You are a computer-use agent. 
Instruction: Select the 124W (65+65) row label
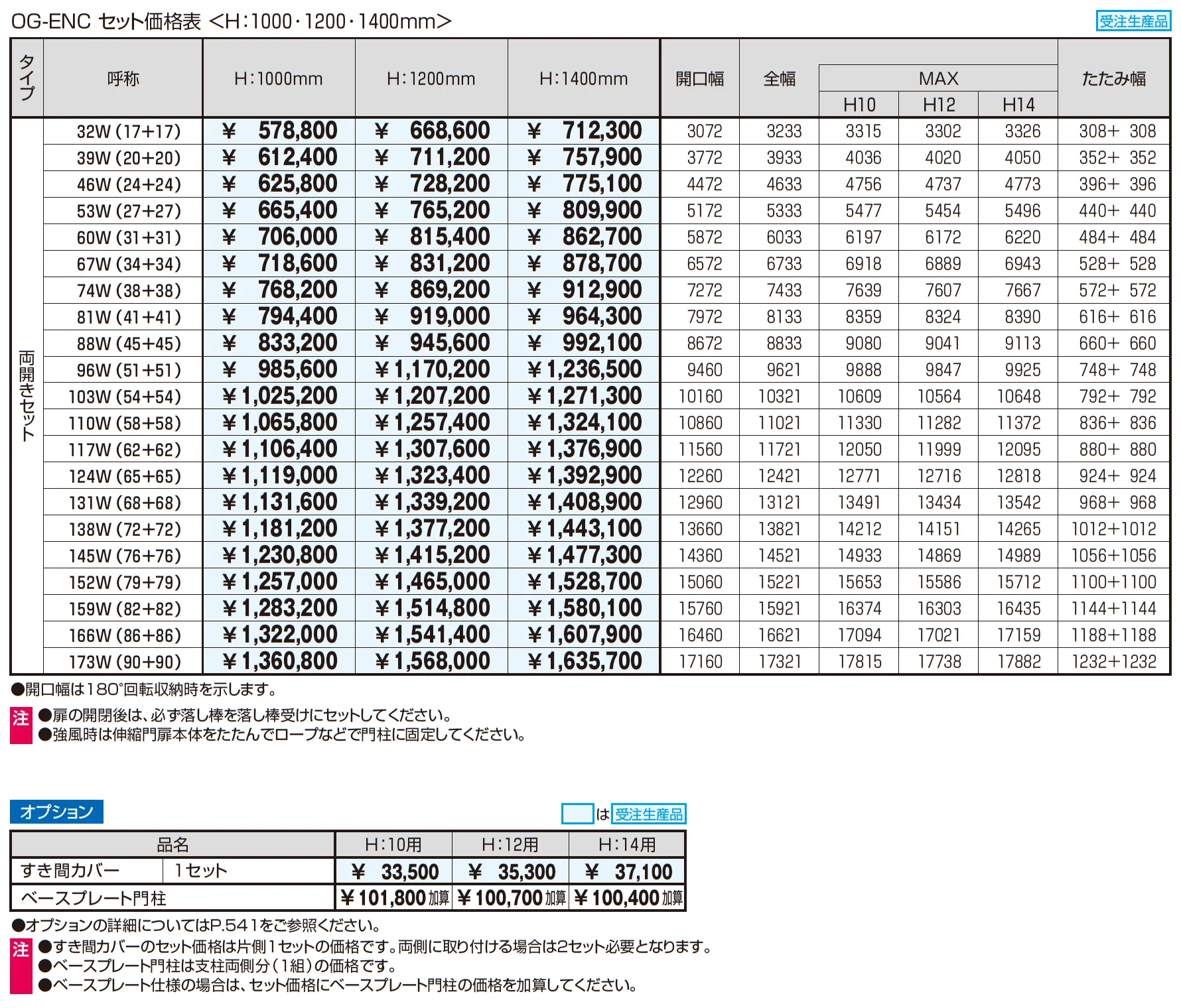(x=125, y=476)
